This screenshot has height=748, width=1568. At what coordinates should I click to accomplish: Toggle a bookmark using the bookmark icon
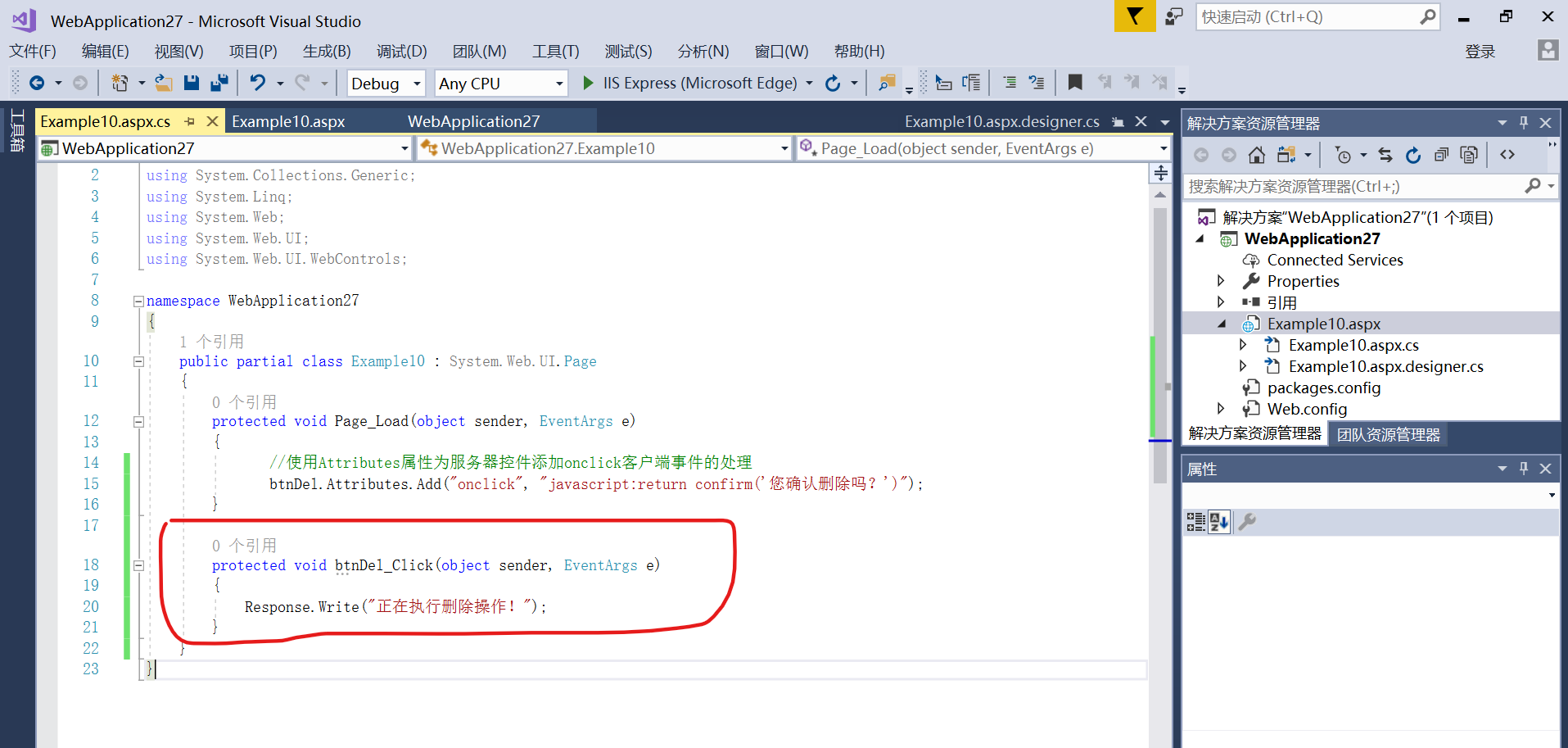[x=1074, y=82]
